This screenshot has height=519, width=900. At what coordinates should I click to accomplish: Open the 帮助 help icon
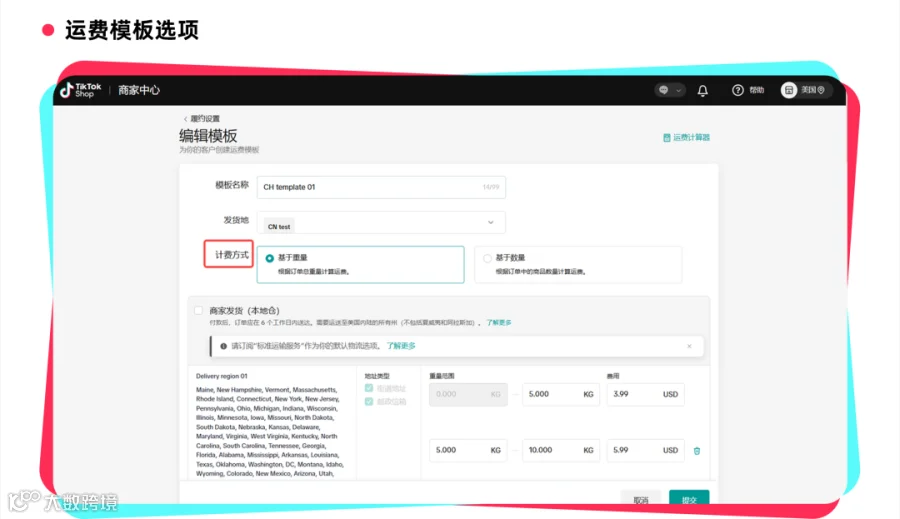tap(738, 90)
